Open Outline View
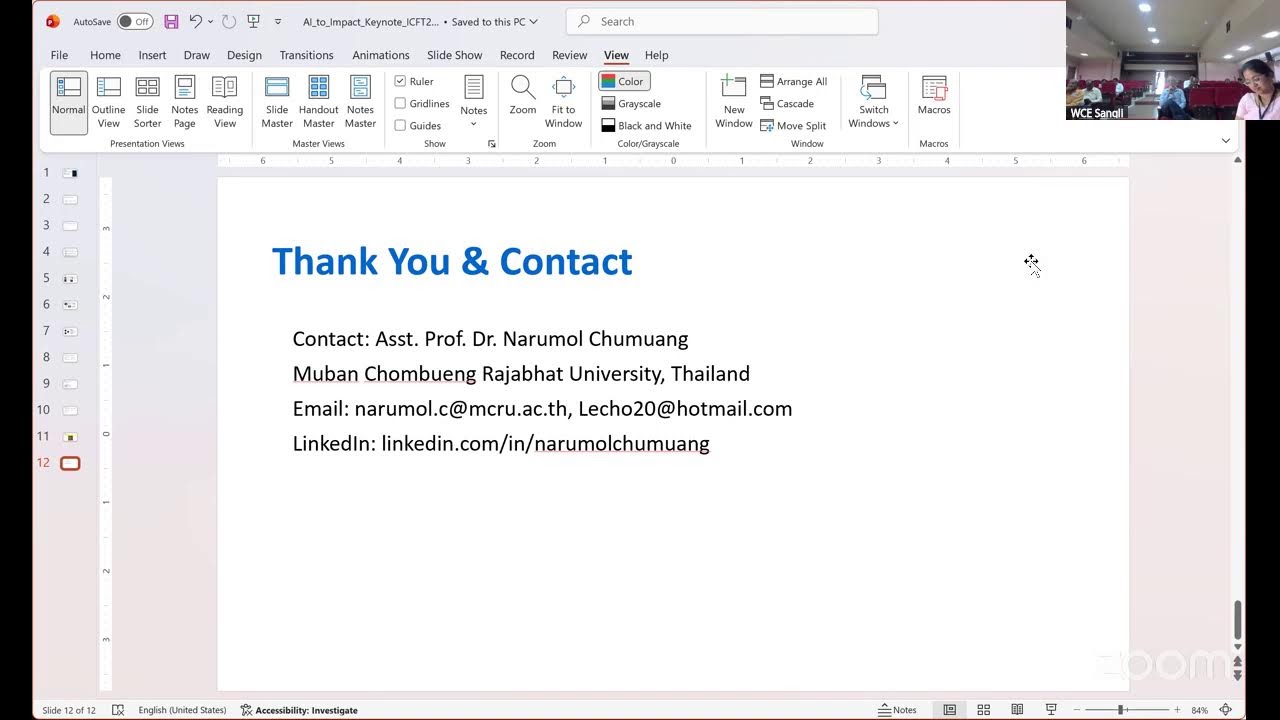The width and height of the screenshot is (1280, 720). (108, 103)
